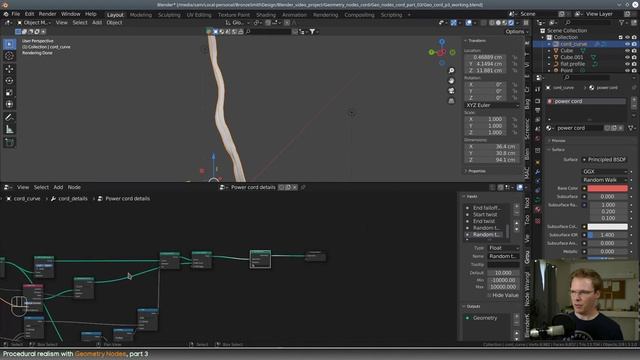
Task: Select the Add Cube tool
Action: coord(9,142)
